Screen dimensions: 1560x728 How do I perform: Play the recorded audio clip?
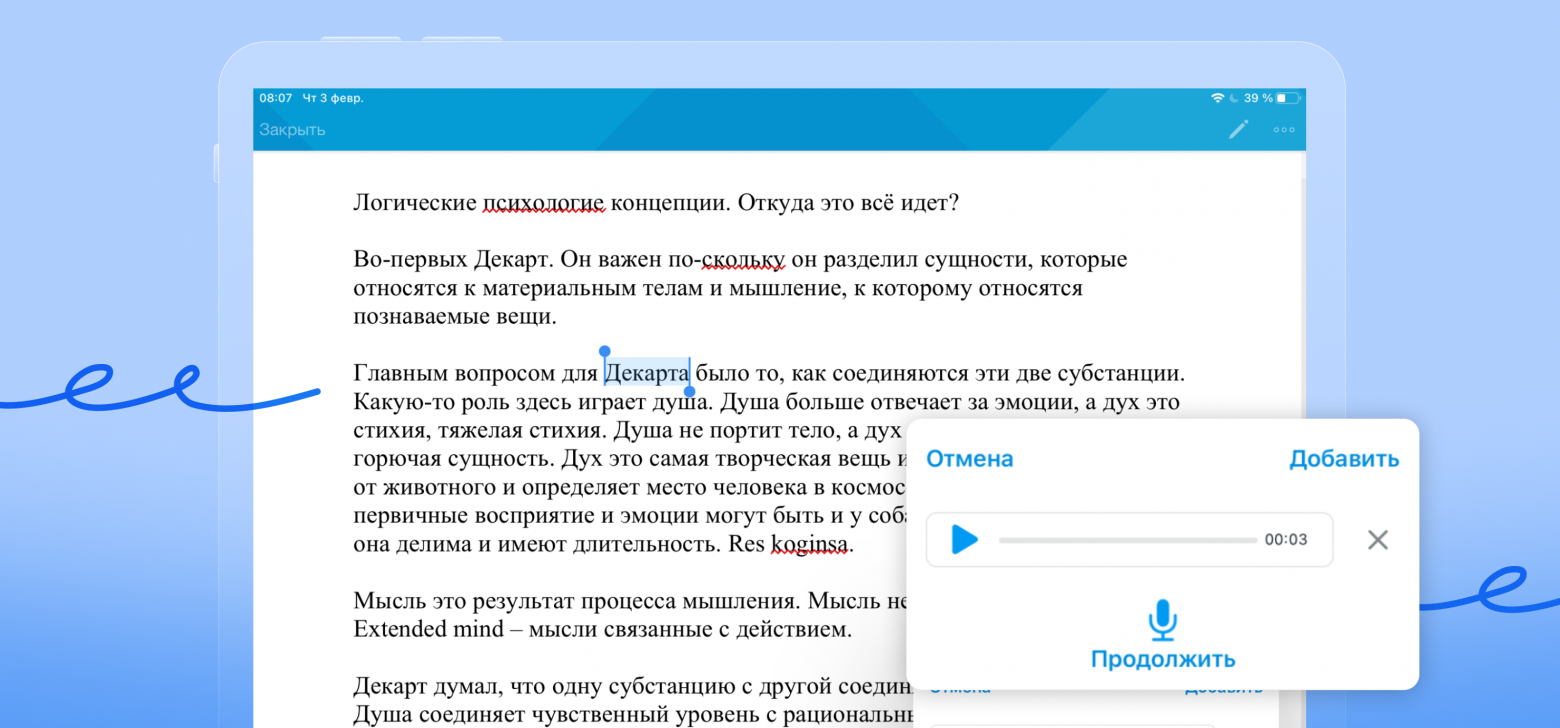(x=964, y=540)
